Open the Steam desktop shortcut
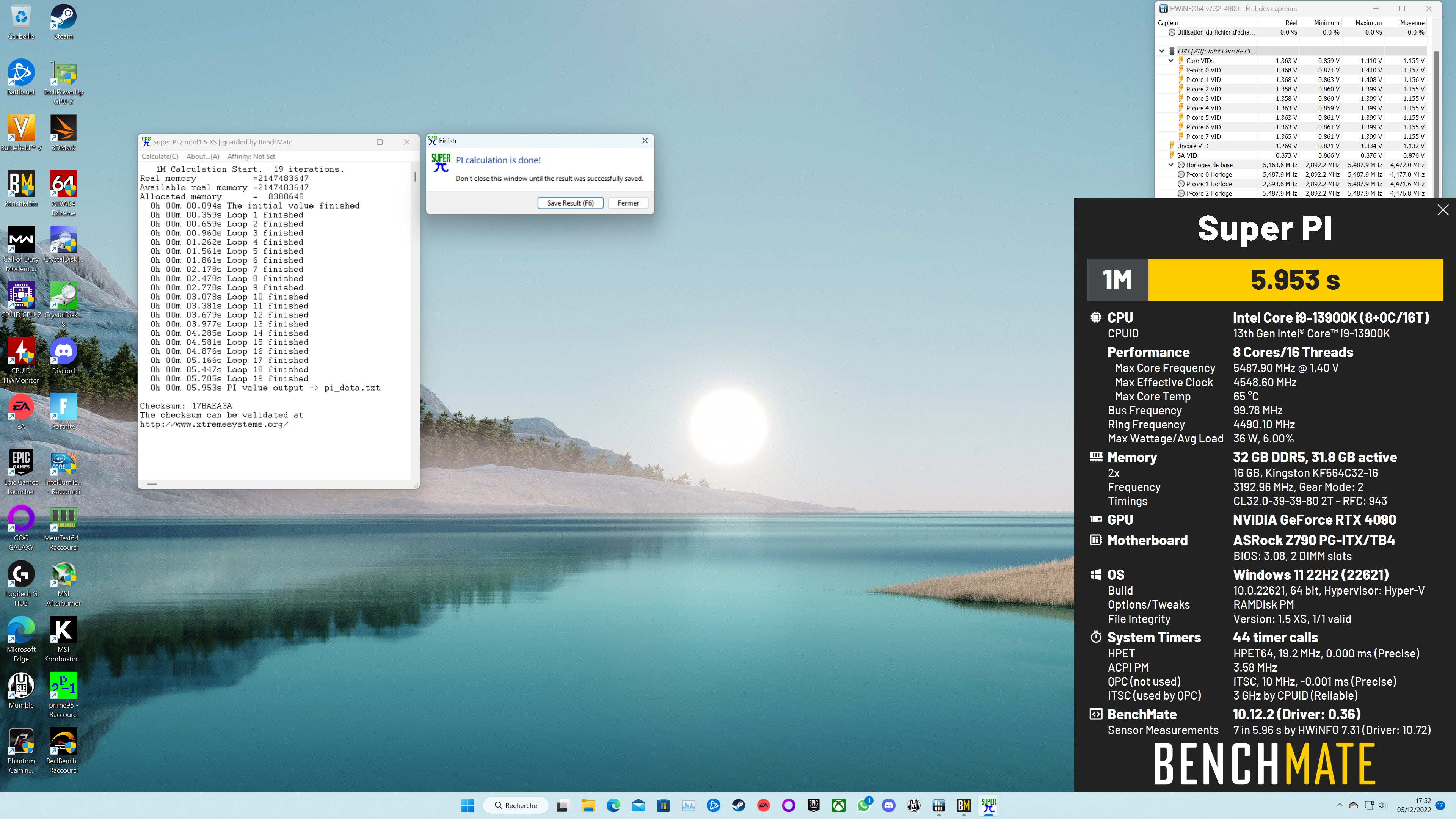Image resolution: width=1456 pixels, height=819 pixels. [63, 22]
